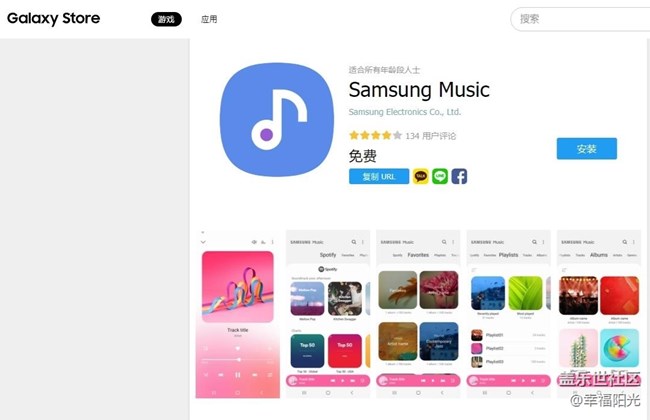Click the 复制 URL button
This screenshot has height=420, width=650.
[379, 177]
